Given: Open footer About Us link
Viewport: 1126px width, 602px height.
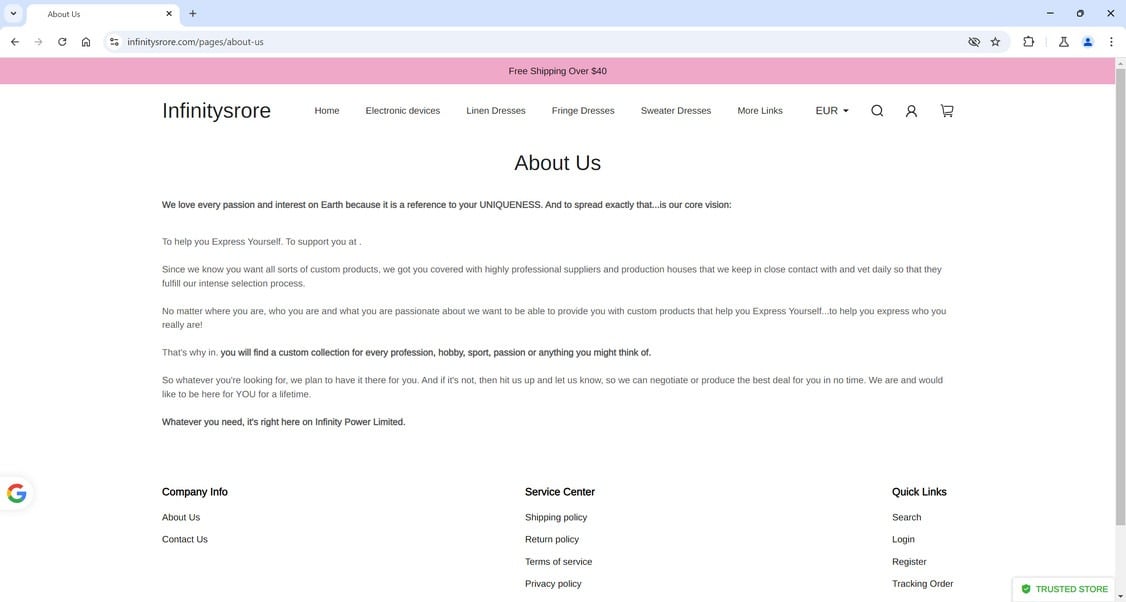Looking at the screenshot, I should pos(181,517).
